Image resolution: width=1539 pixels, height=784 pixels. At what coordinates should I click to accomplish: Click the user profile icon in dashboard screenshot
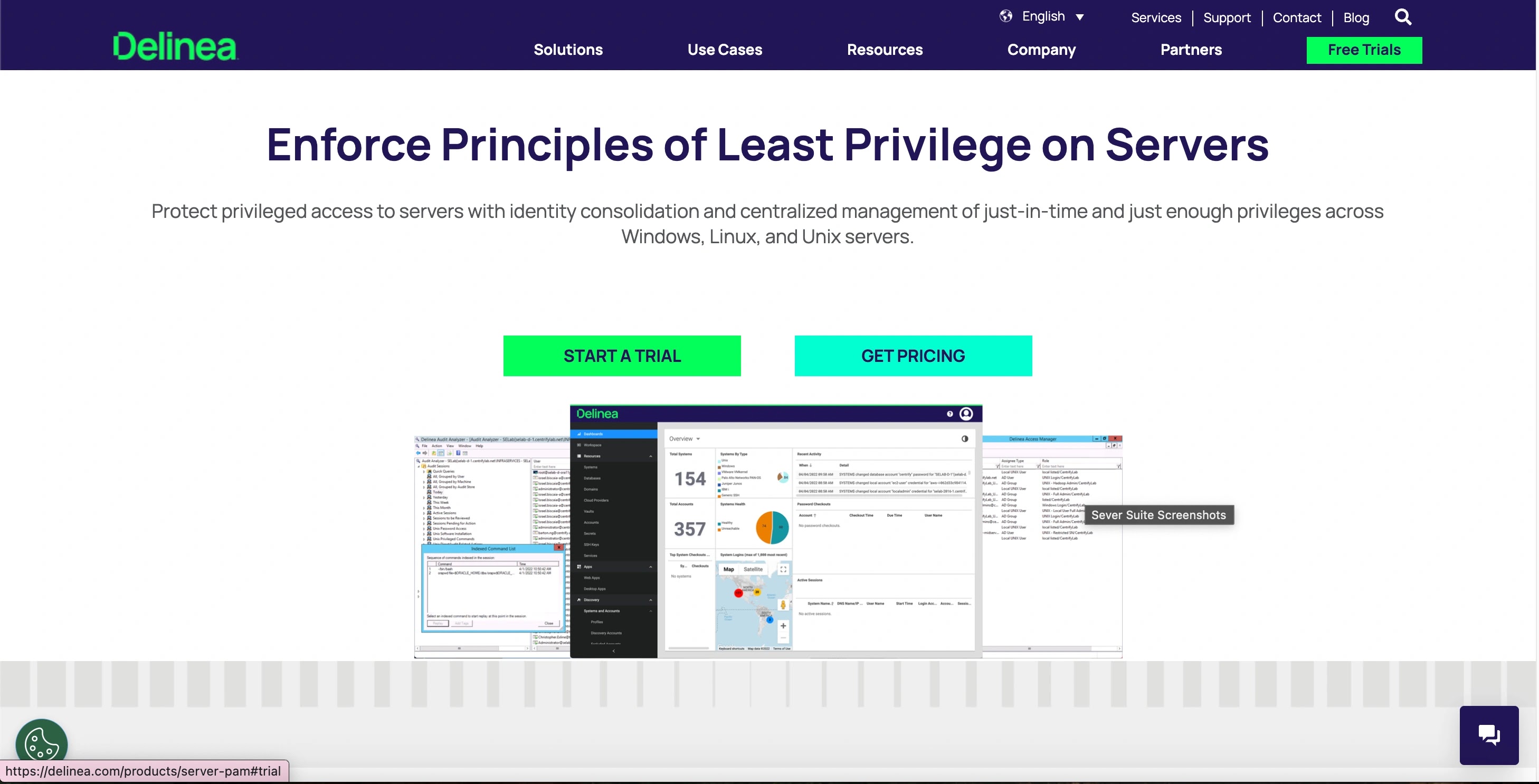[x=966, y=414]
